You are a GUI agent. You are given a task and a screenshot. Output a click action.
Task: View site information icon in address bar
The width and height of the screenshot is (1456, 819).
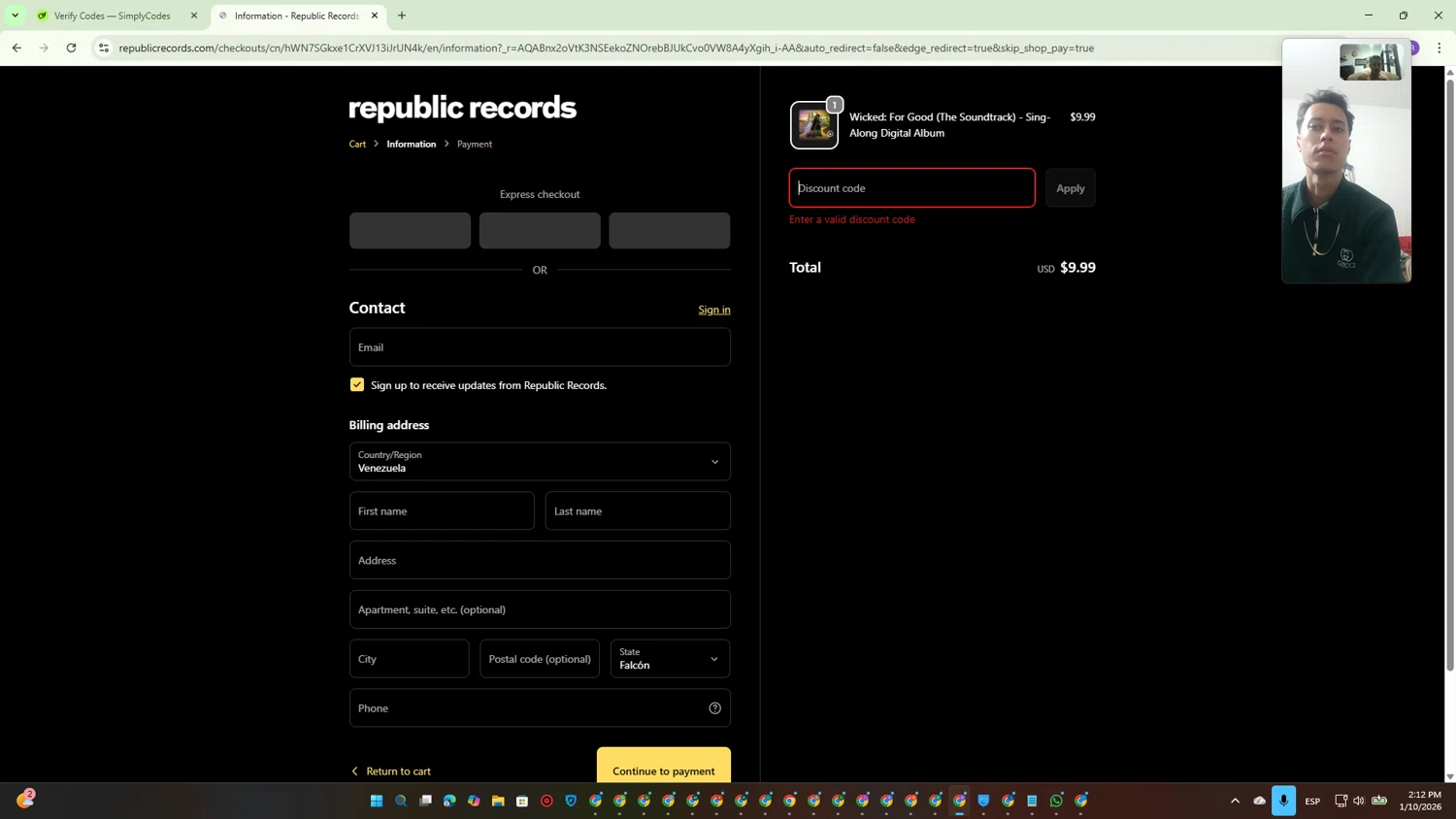point(104,48)
